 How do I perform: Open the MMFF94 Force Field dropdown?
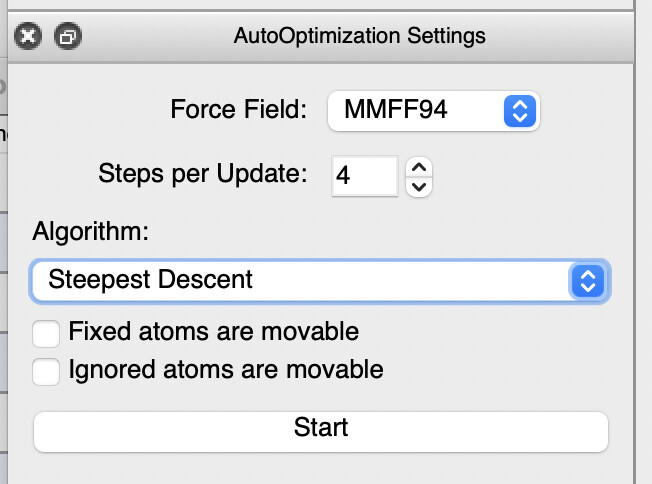(433, 110)
